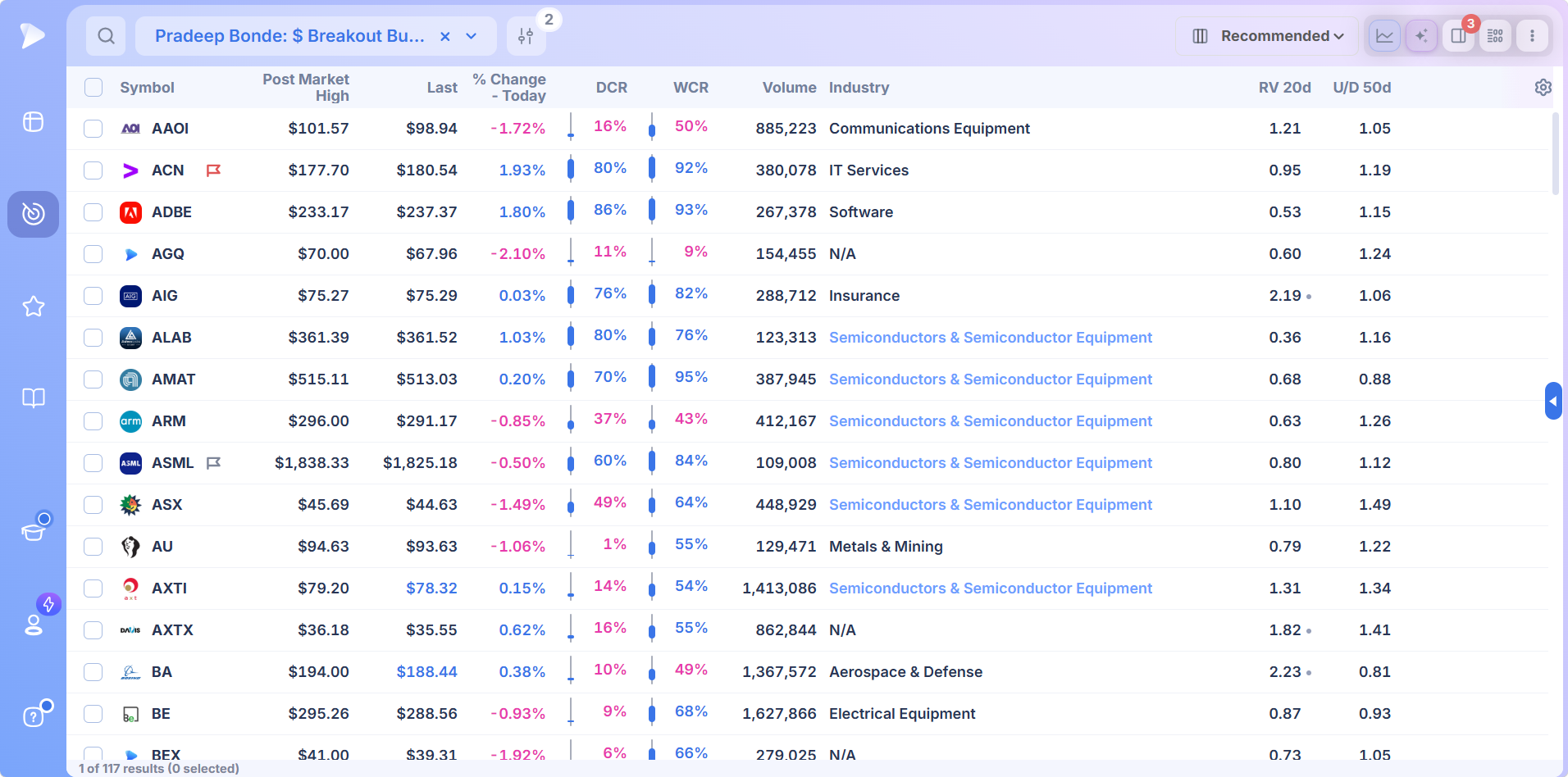Image resolution: width=1568 pixels, height=777 pixels.
Task: Check the ARM row checkbox
Action: (x=93, y=421)
